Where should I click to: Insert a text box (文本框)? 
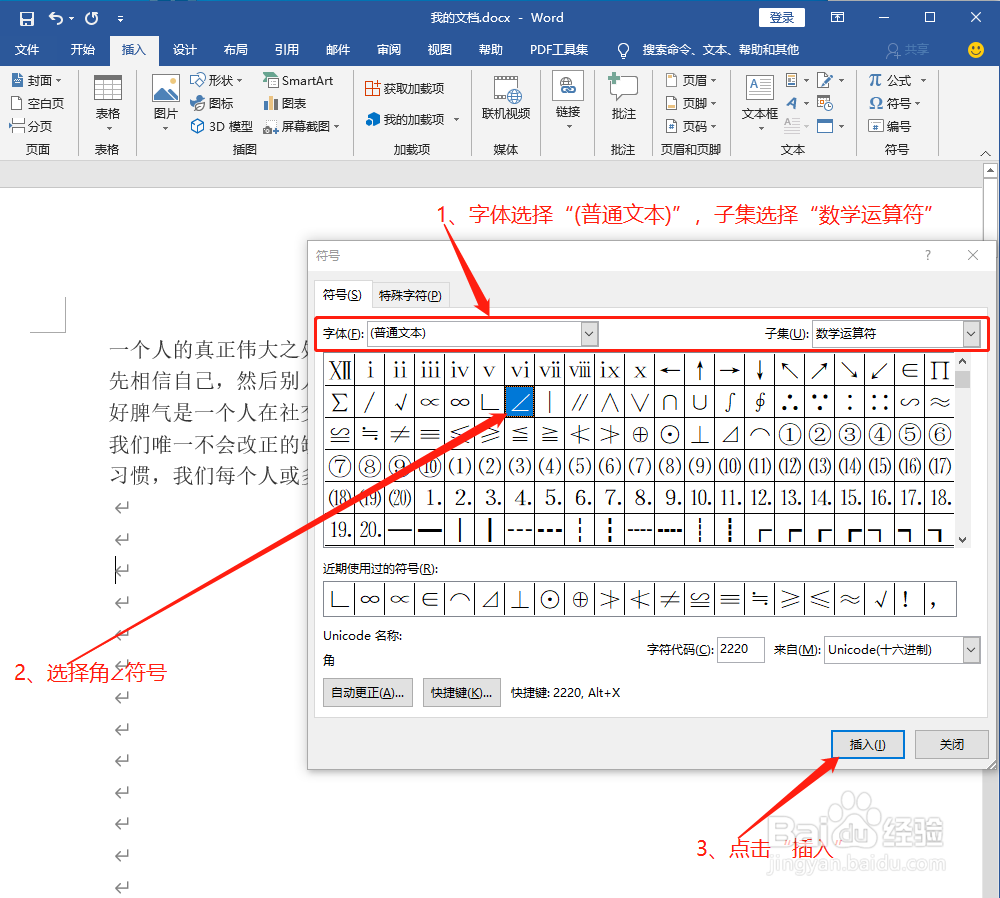pos(760,103)
